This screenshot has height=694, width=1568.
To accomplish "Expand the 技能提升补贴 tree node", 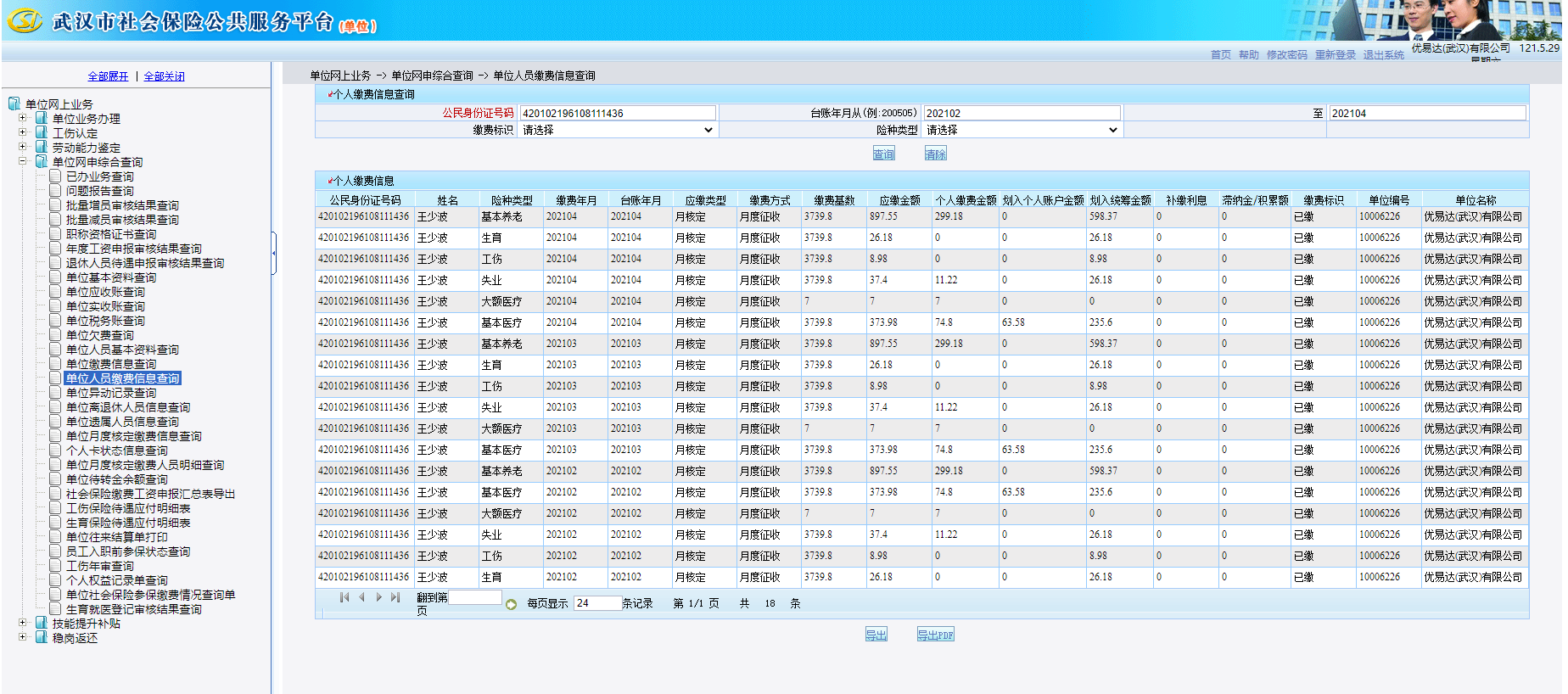I will (23, 623).
